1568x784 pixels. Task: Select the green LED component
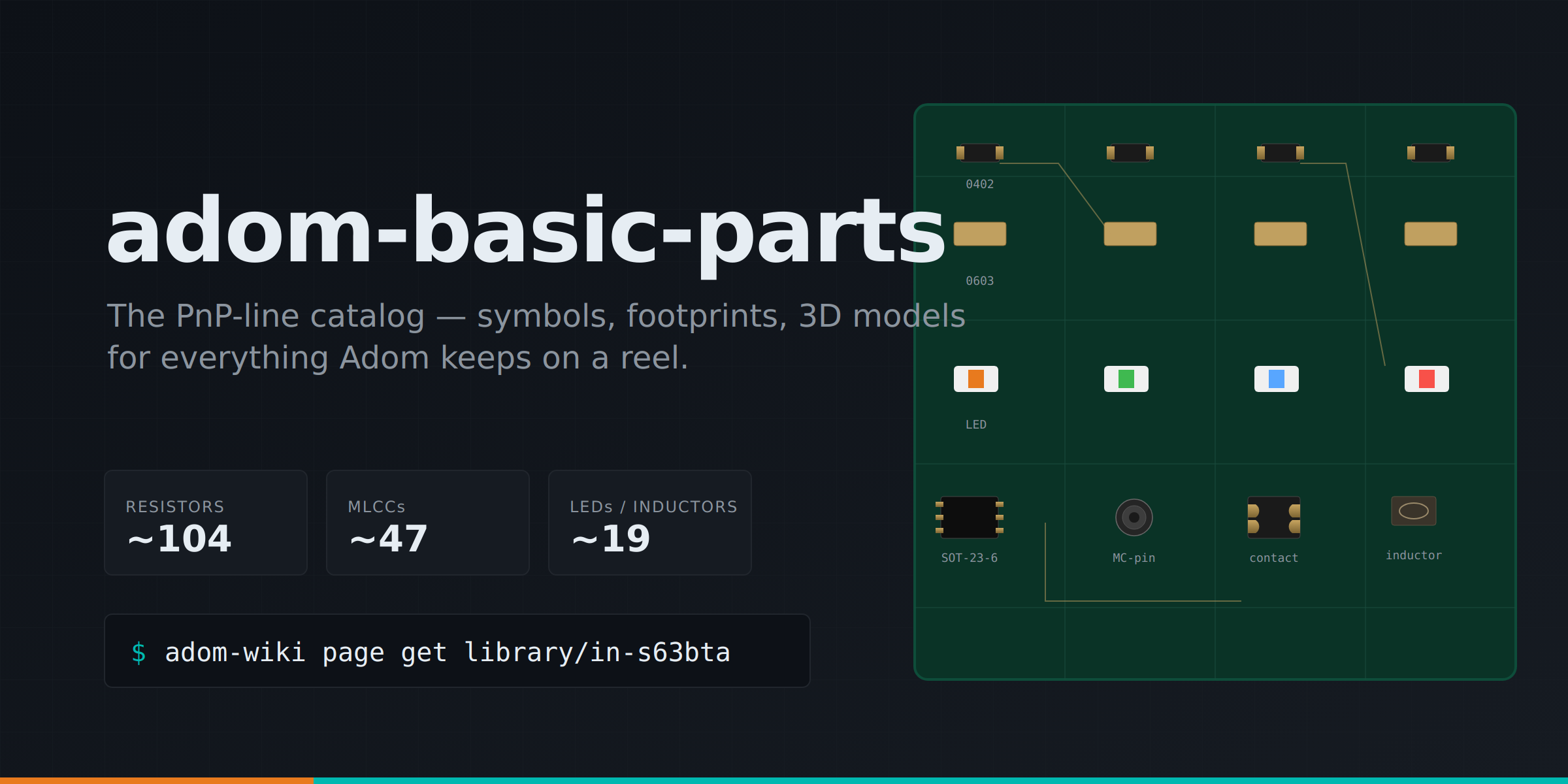pyautogui.click(x=1126, y=379)
